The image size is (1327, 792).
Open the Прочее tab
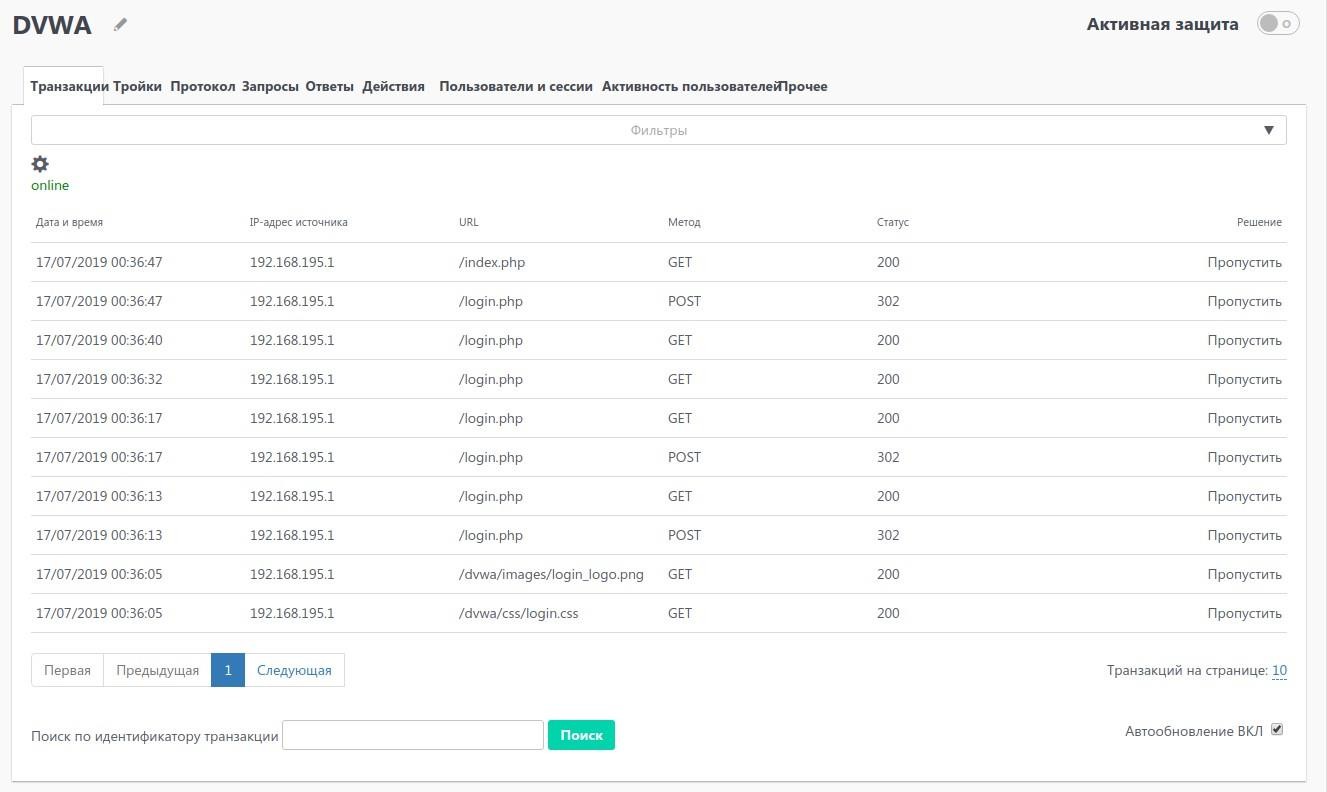click(x=804, y=86)
